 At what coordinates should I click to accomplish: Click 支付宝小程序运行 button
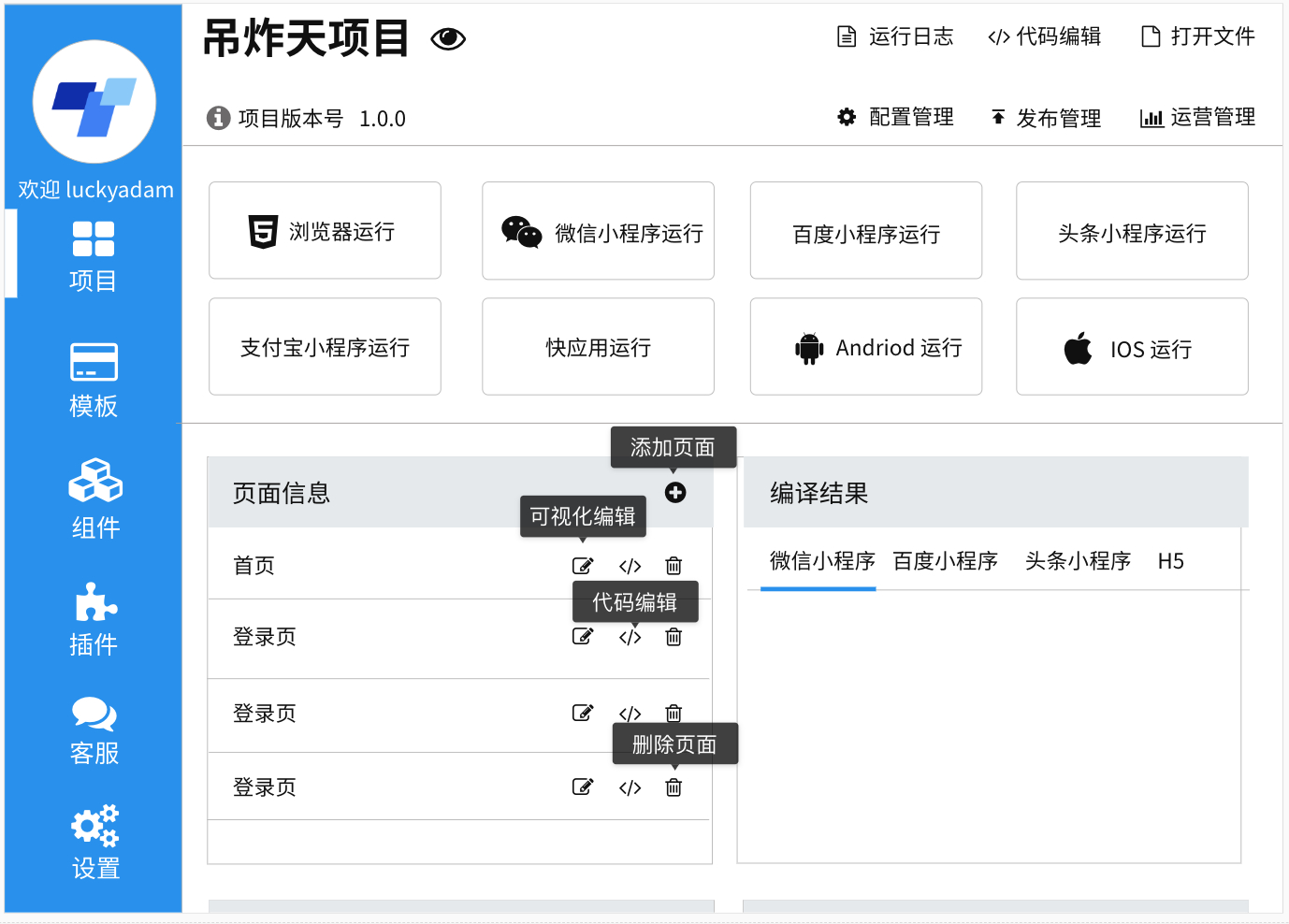[x=325, y=347]
